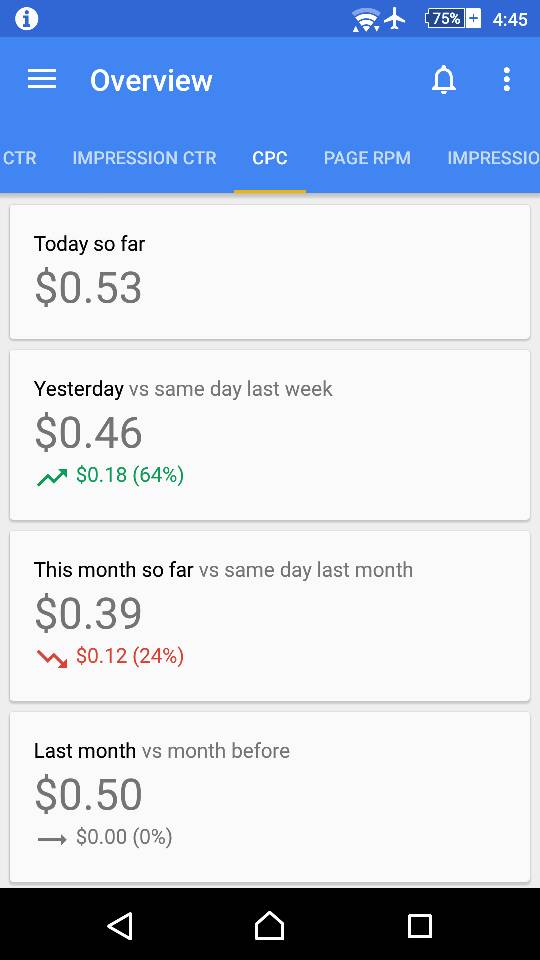Open recent apps with square button
This screenshot has width=540, height=960.
click(419, 926)
